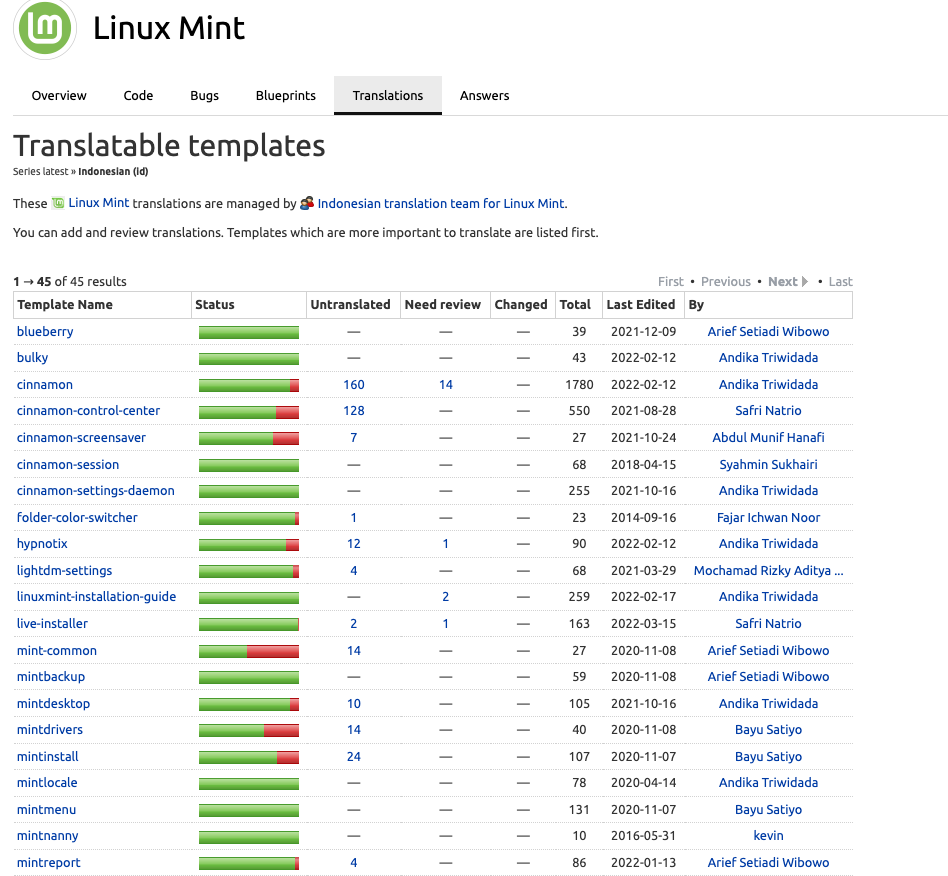Image resolution: width=948 pixels, height=876 pixels.
Task: Open the Answers tab
Action: [x=484, y=96]
